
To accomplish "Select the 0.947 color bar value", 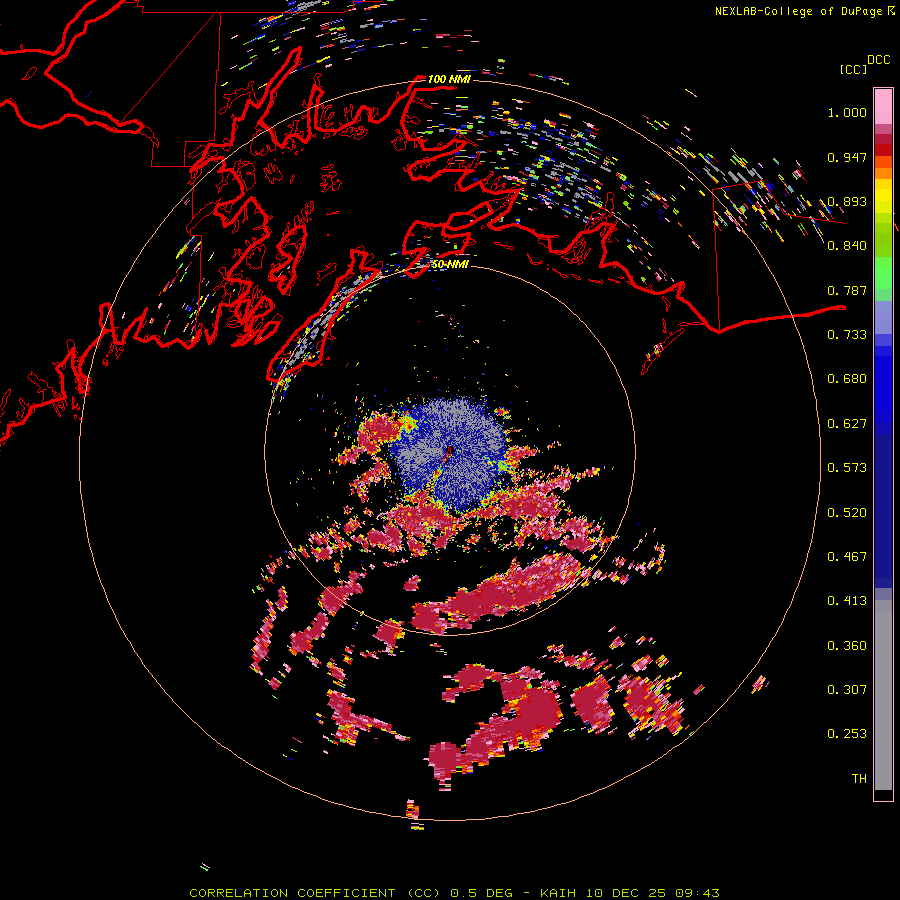I will (x=847, y=157).
